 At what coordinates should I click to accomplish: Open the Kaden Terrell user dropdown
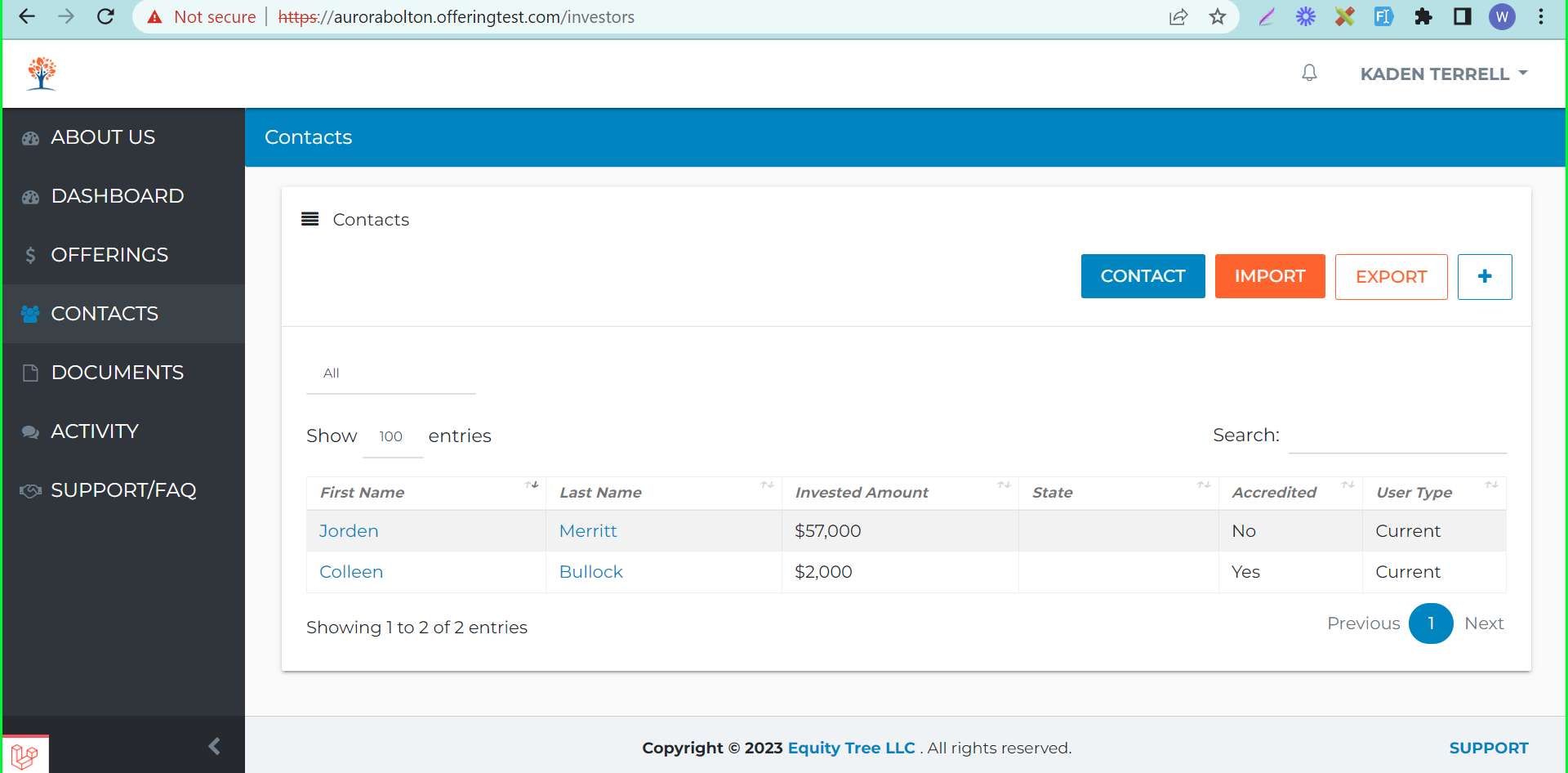(x=1443, y=74)
